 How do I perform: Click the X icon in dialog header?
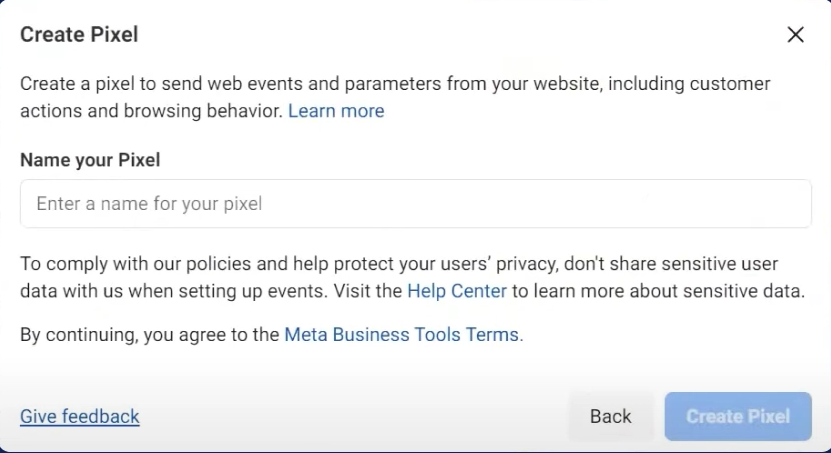795,35
